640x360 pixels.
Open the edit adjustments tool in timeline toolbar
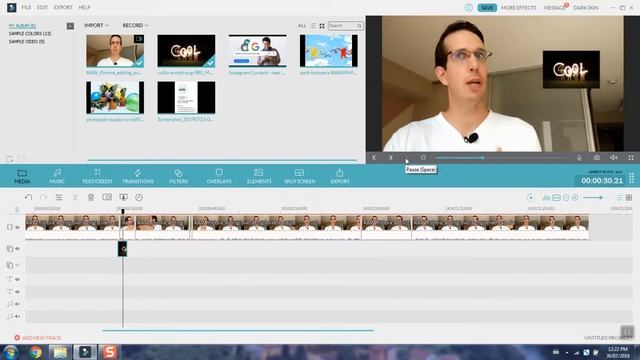point(59,198)
